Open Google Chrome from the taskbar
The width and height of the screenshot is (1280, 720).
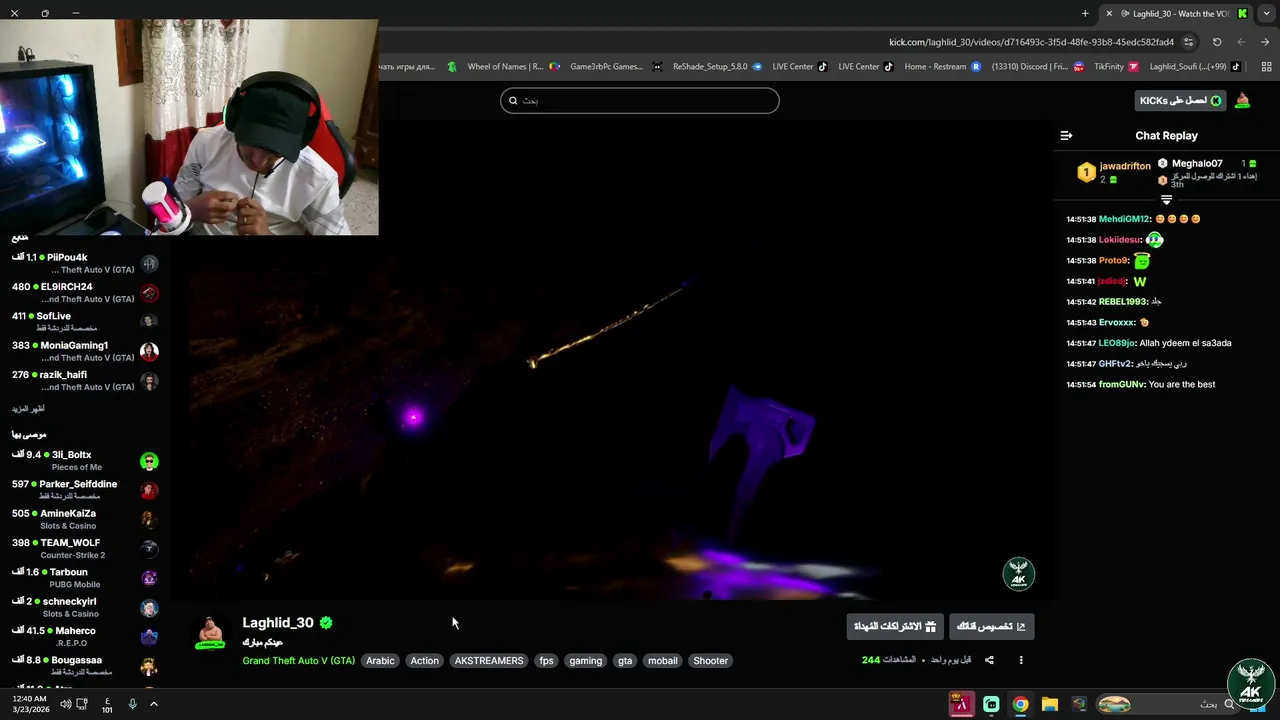(1020, 704)
